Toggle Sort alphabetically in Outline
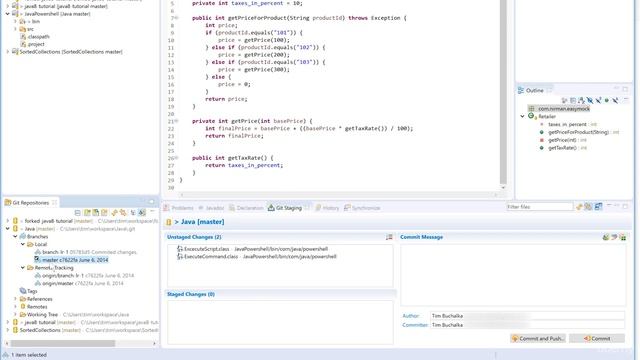The image size is (640, 360). [581, 100]
